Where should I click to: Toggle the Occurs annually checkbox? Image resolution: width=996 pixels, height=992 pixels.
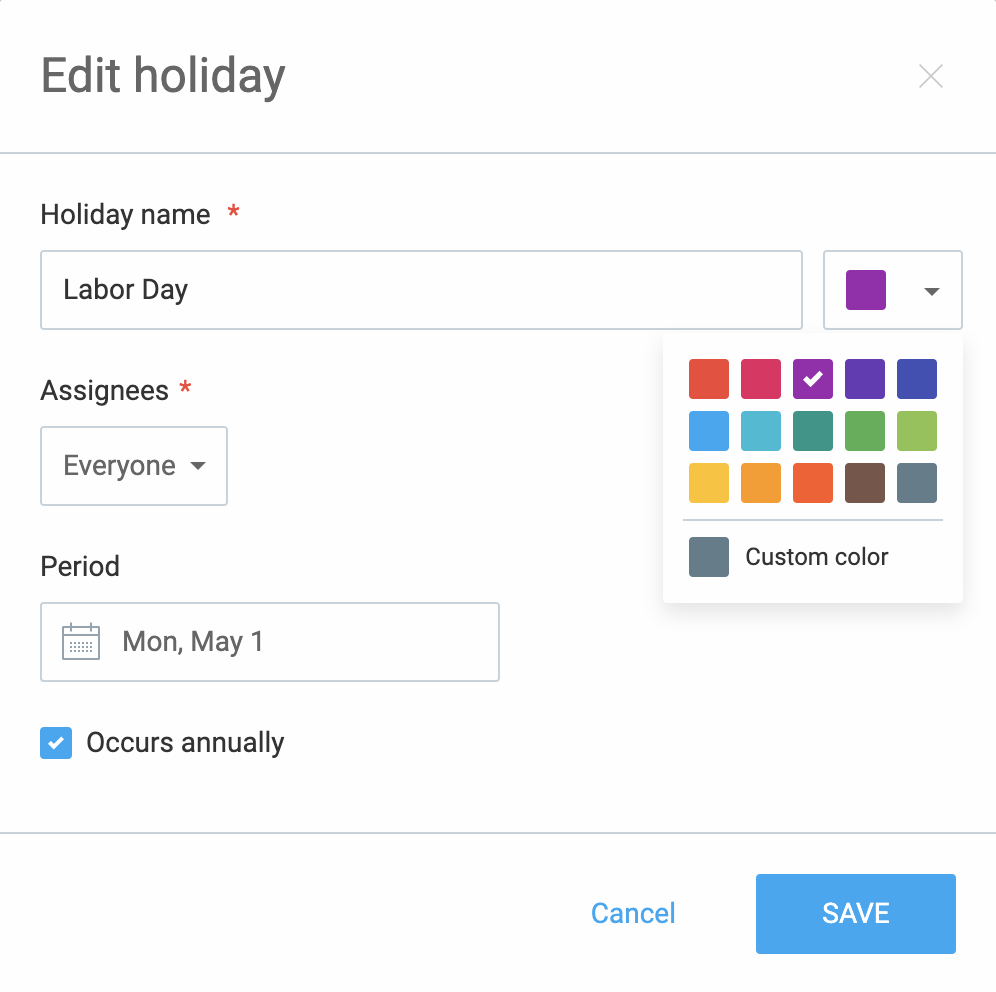[56, 742]
